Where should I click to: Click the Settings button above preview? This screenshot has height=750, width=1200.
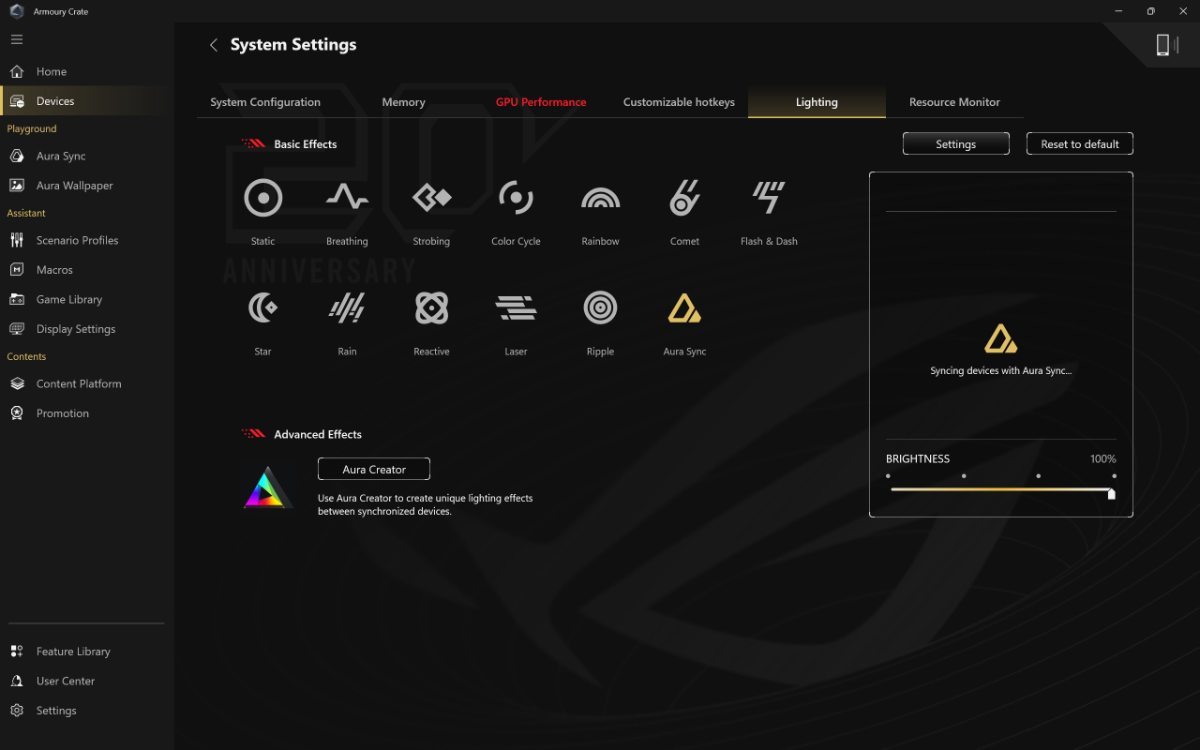point(956,144)
